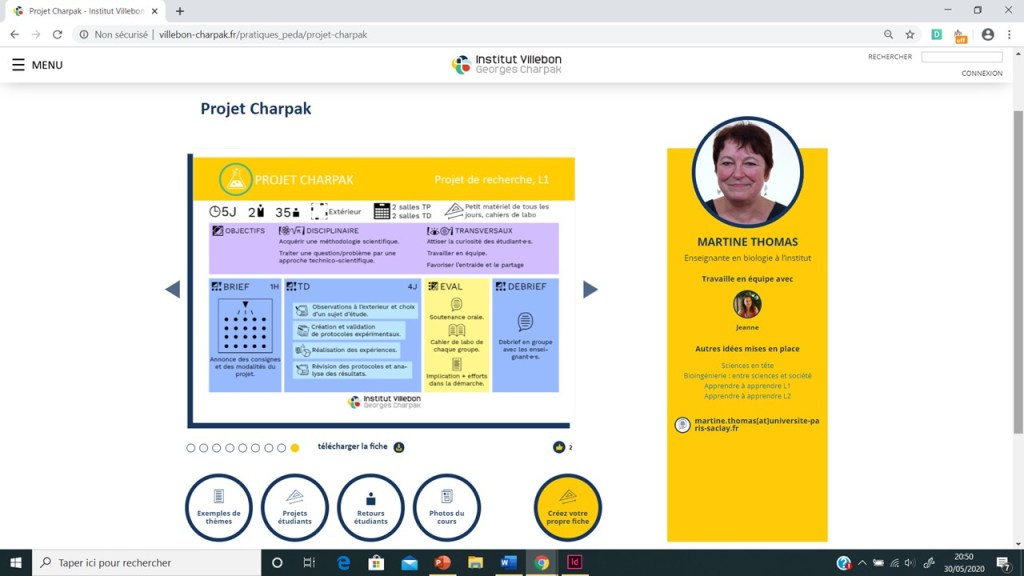Image resolution: width=1024 pixels, height=576 pixels.
Task: Click the thumbs-up like icon
Action: click(x=559, y=447)
